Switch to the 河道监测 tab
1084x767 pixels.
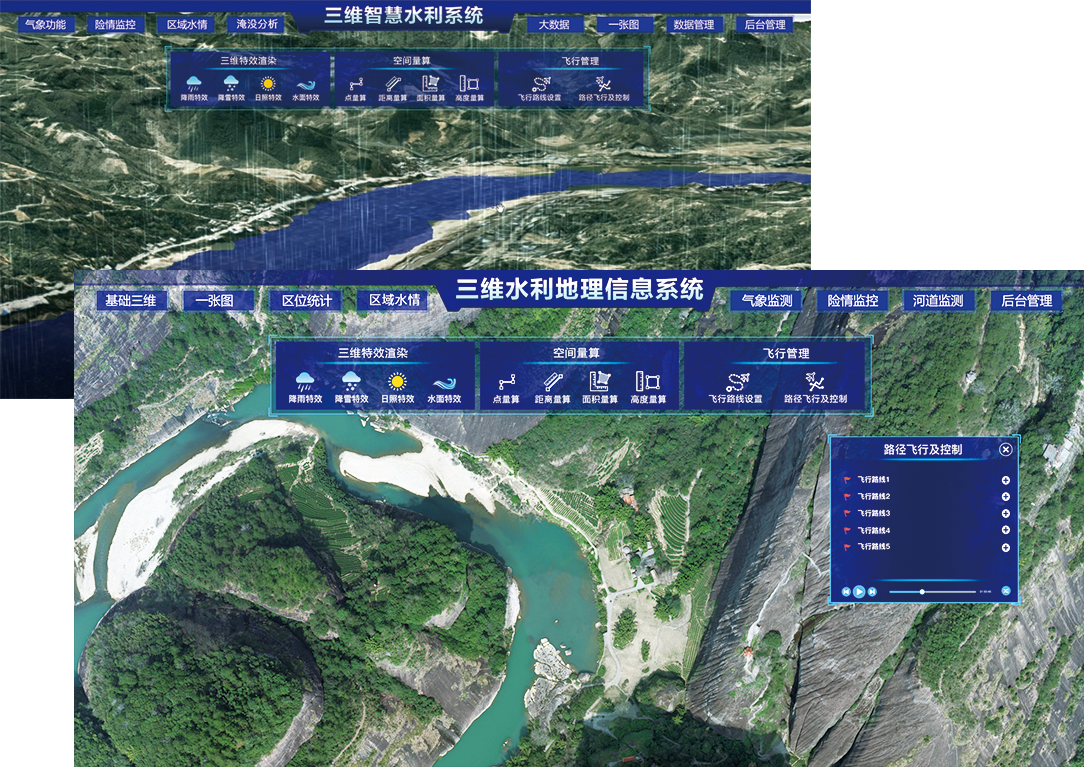pos(938,301)
